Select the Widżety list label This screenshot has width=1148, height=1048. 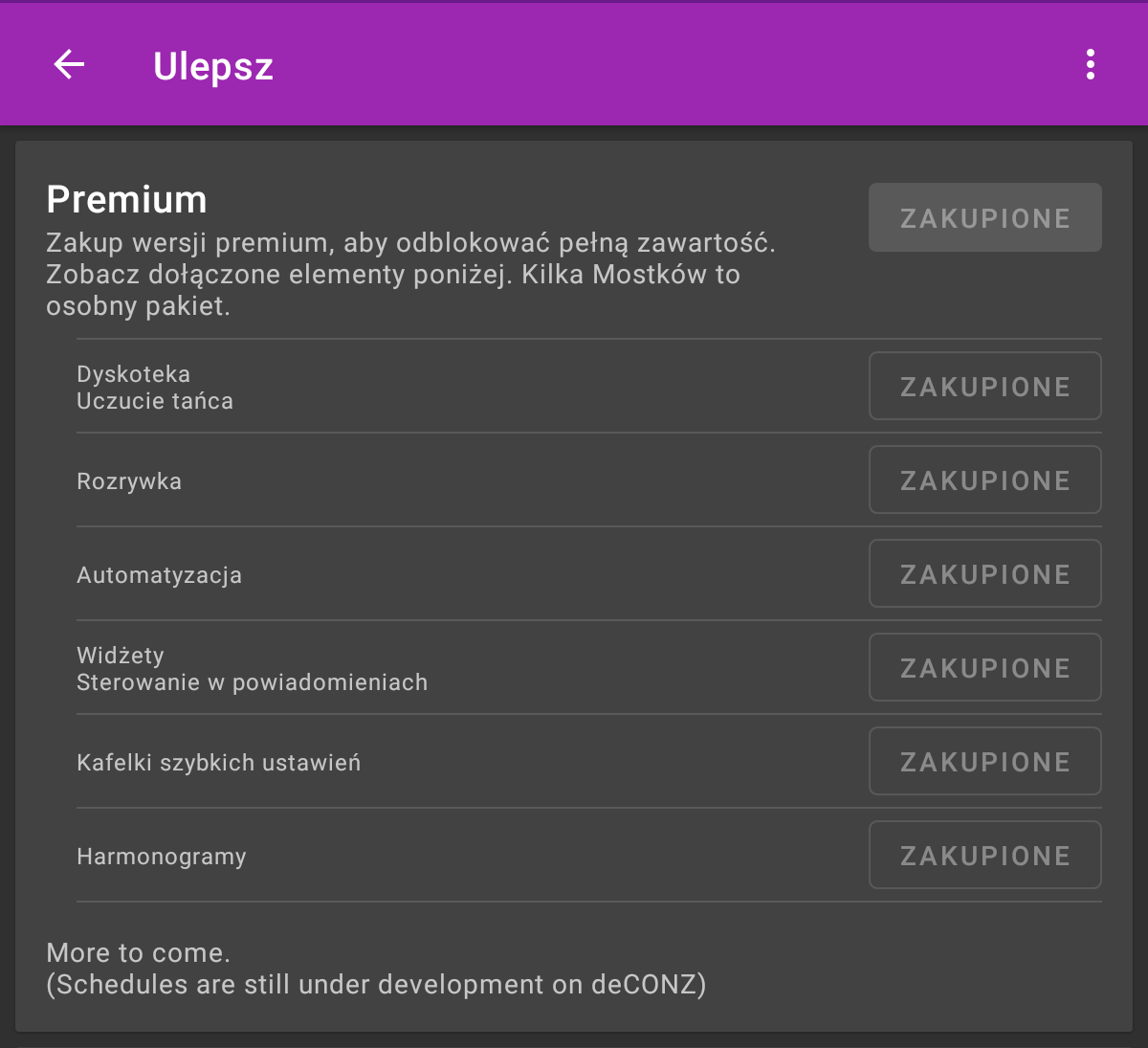(x=121, y=656)
